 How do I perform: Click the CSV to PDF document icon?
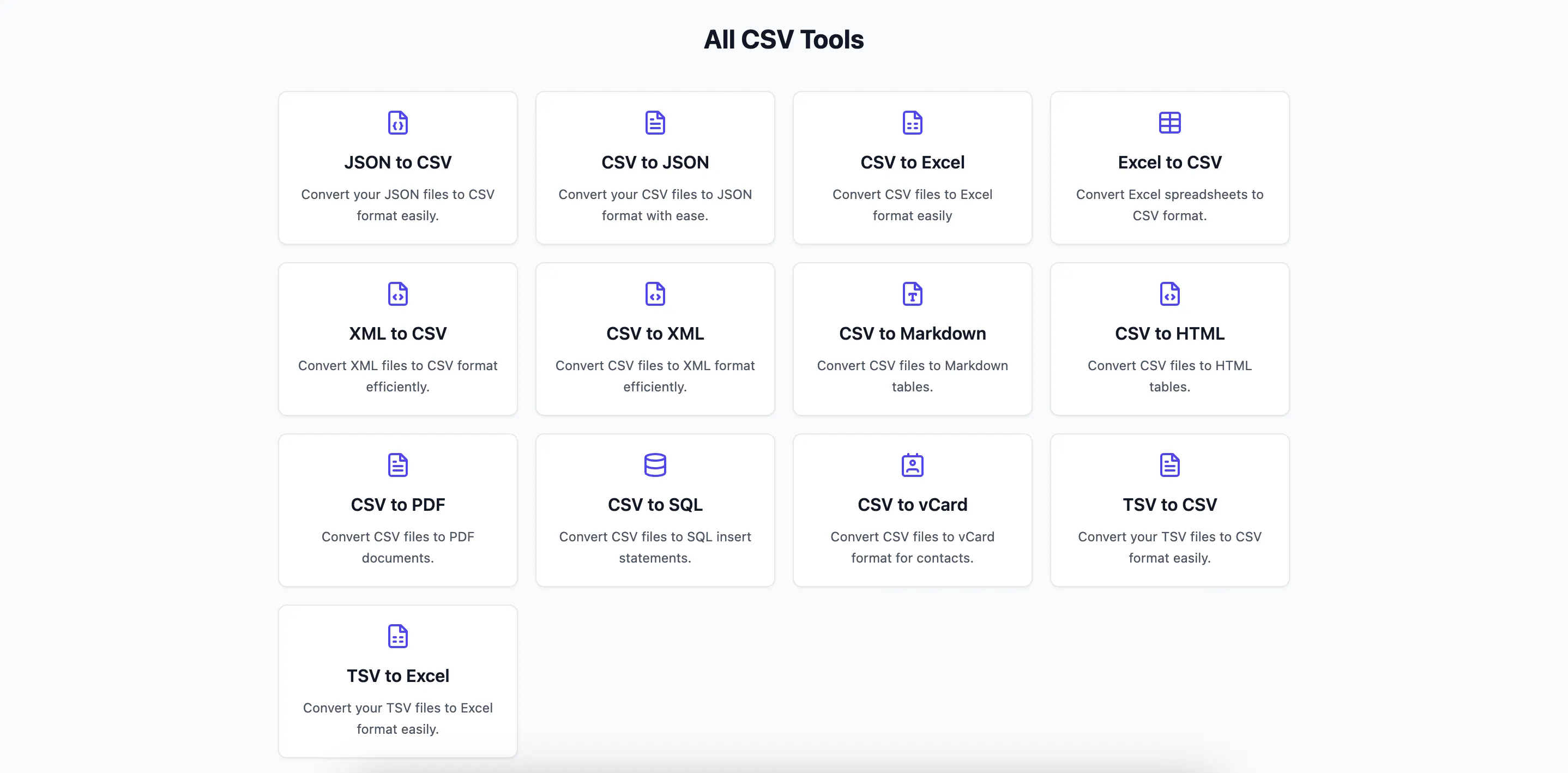tap(397, 465)
